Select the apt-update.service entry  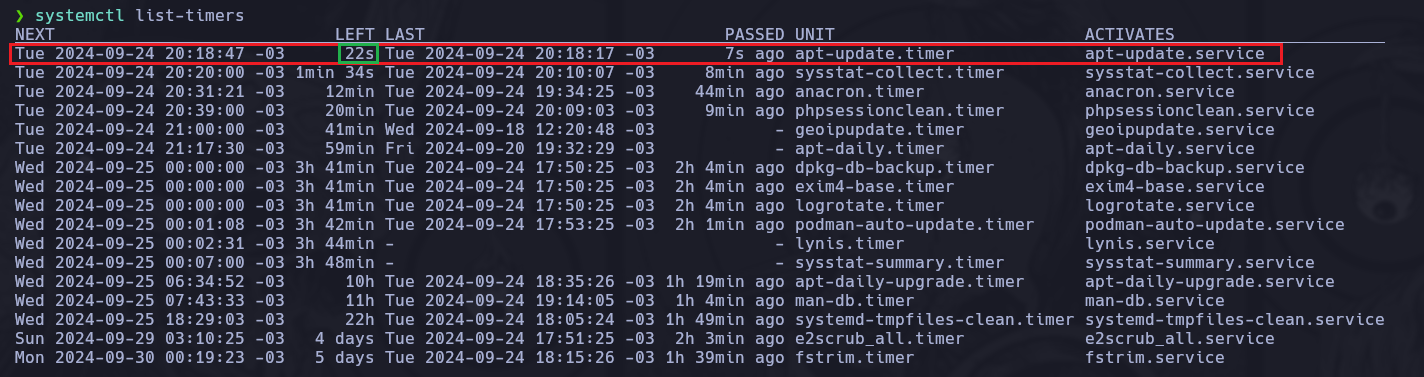tap(1175, 54)
